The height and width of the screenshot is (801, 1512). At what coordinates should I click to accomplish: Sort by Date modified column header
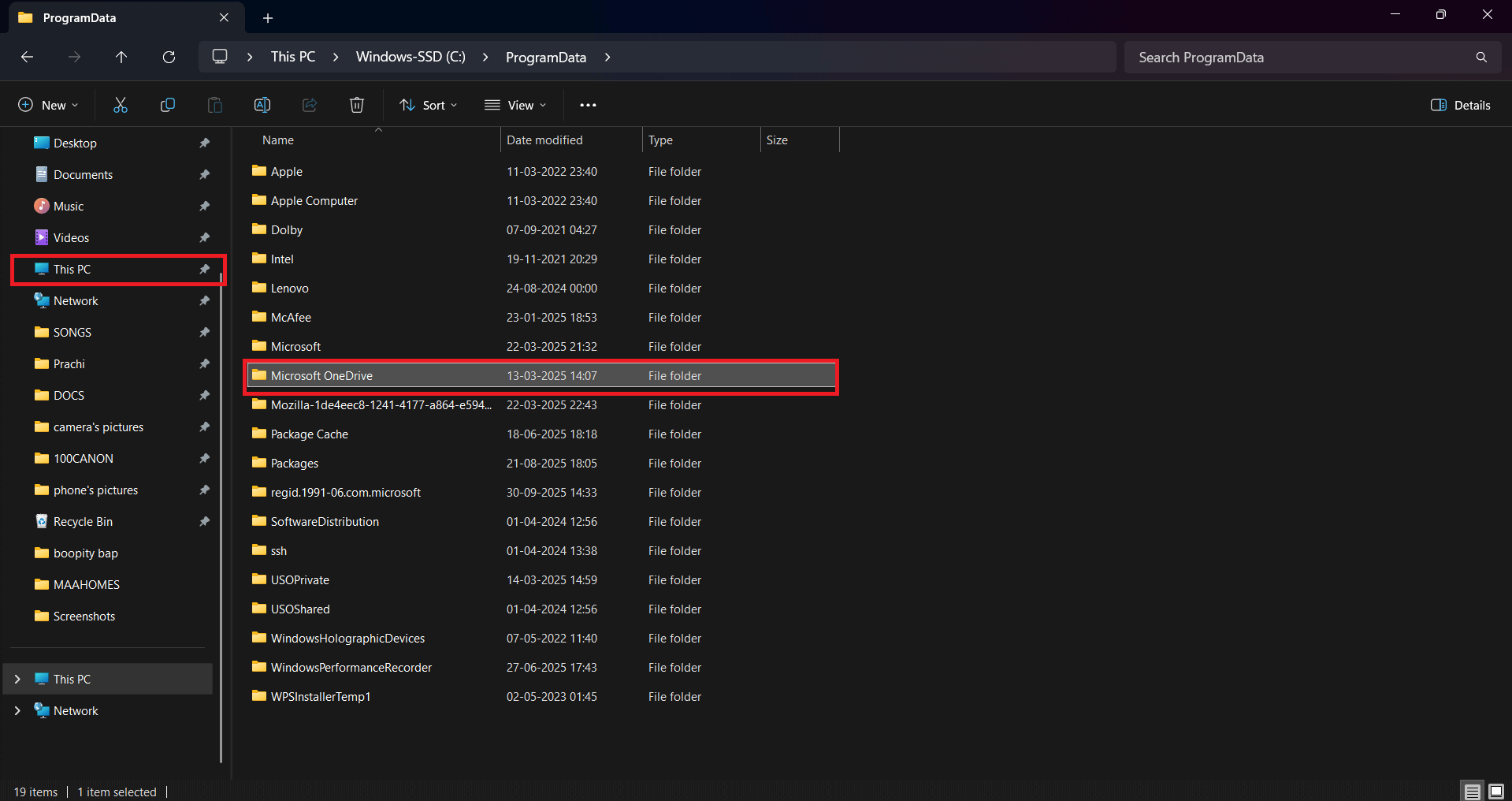tap(544, 140)
